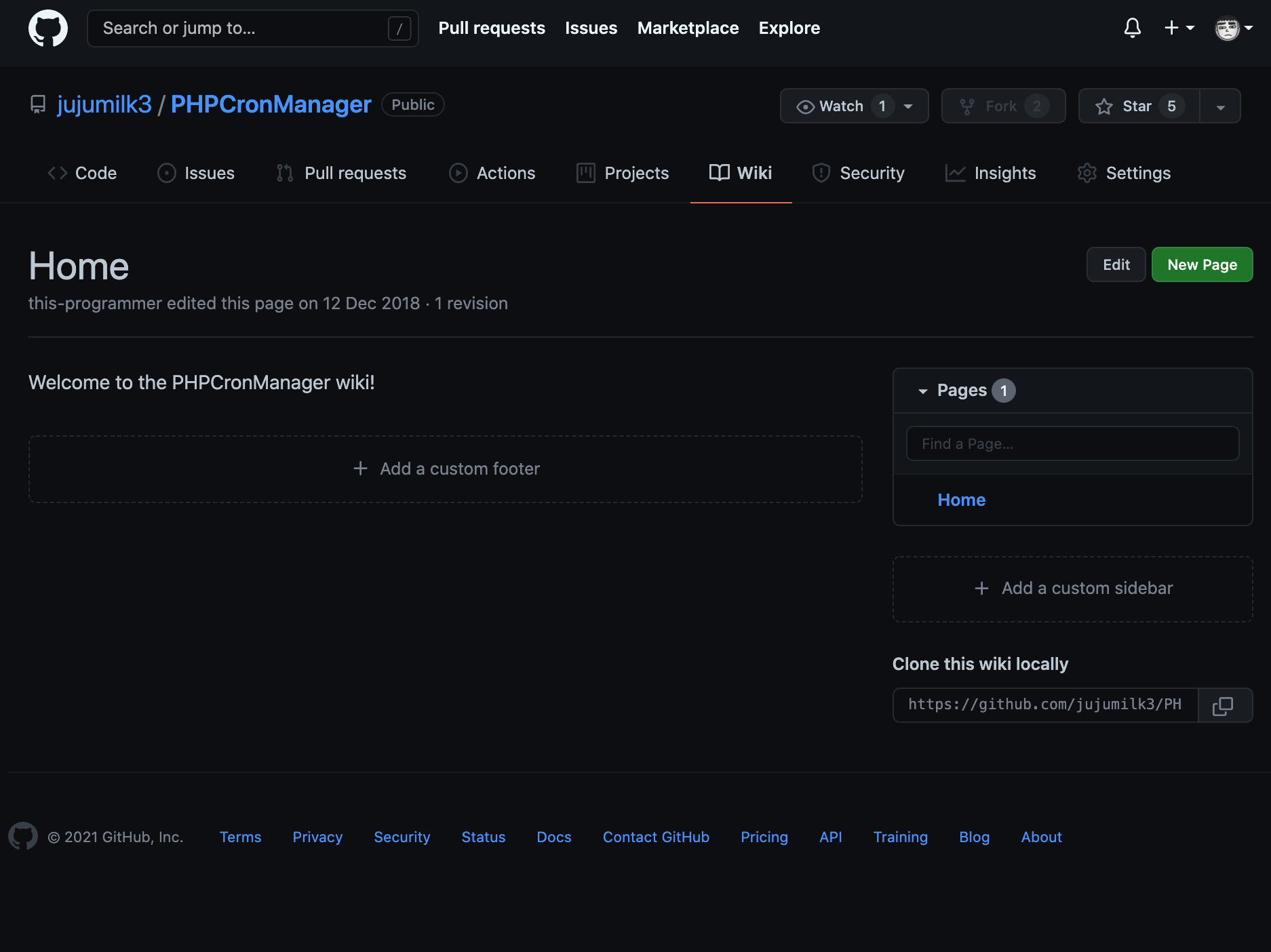The height and width of the screenshot is (952, 1271).
Task: Star the PHPCronManager repository
Action: [1139, 106]
